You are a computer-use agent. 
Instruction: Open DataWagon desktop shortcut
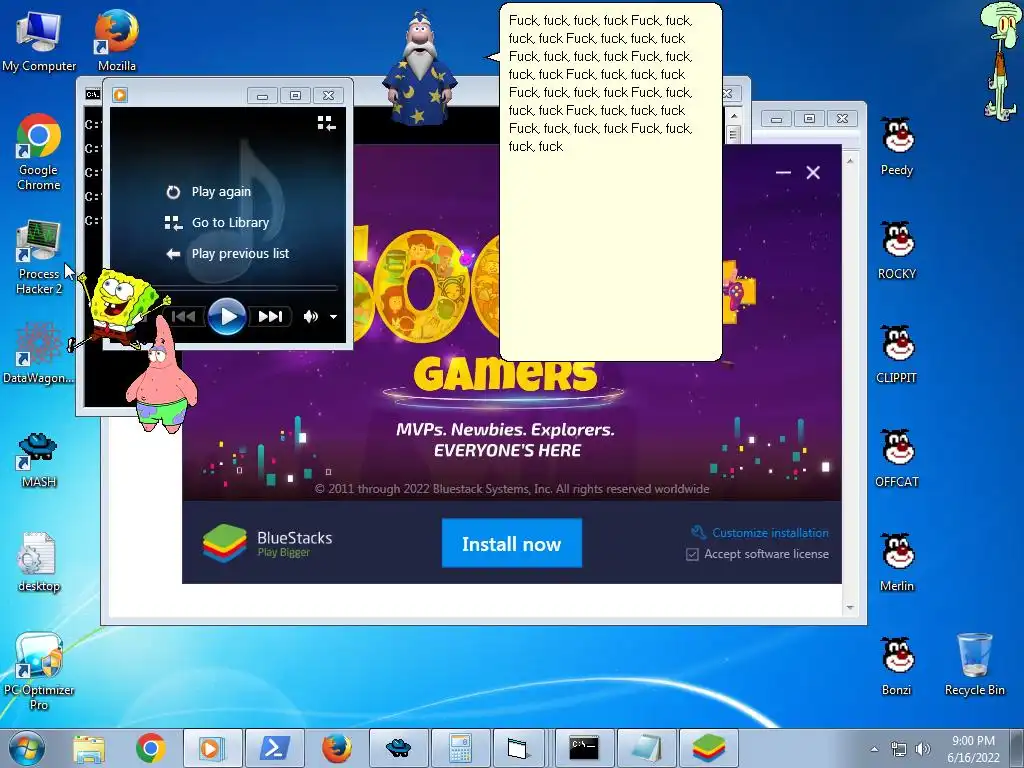39,353
